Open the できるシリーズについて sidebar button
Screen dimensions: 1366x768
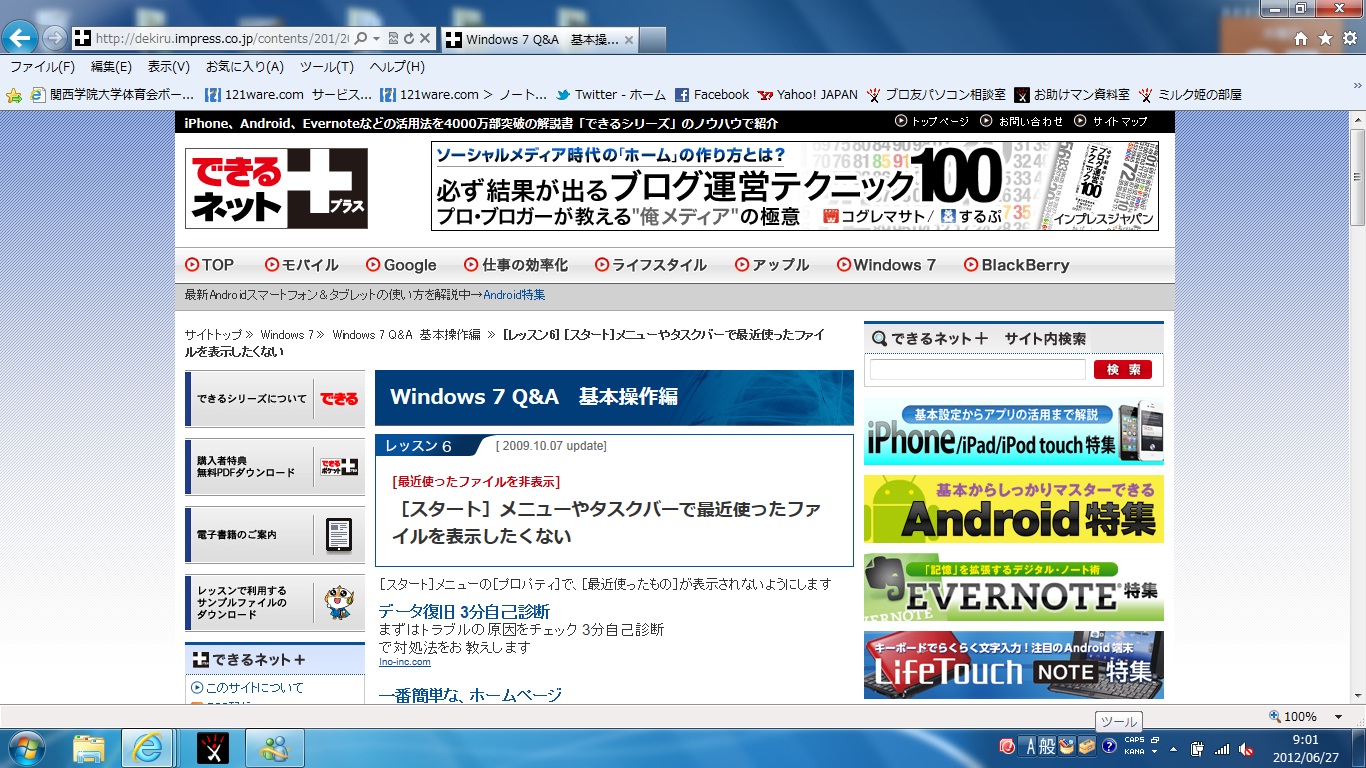[x=275, y=399]
